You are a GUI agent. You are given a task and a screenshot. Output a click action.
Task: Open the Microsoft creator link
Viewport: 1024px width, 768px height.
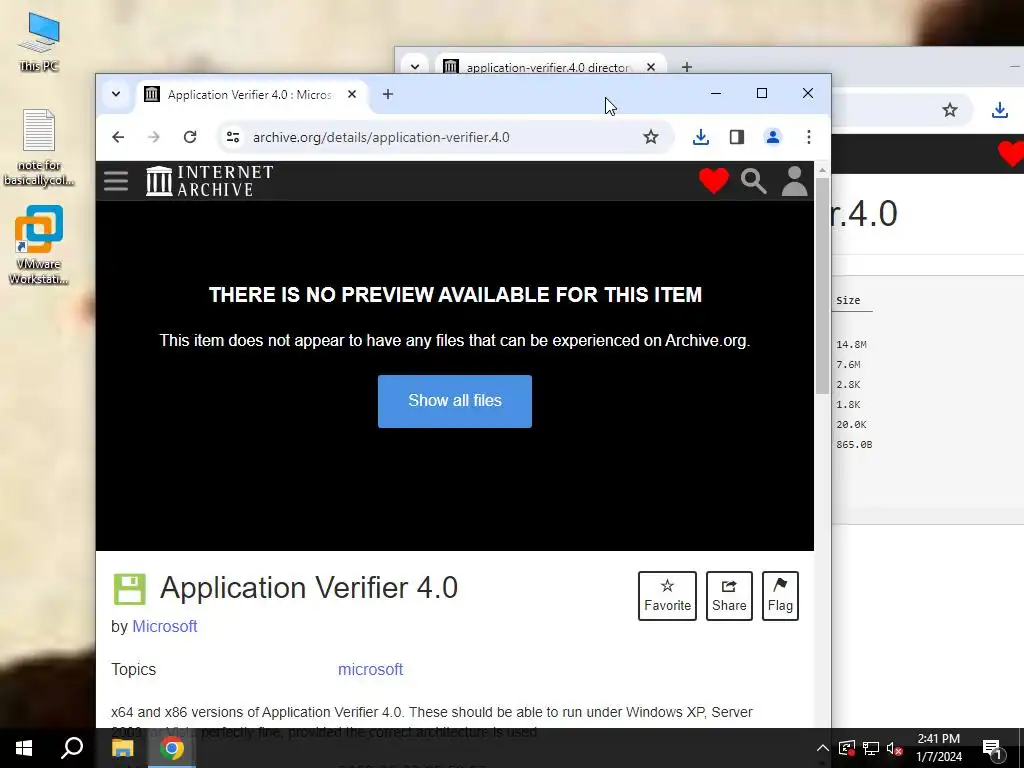[x=165, y=626]
